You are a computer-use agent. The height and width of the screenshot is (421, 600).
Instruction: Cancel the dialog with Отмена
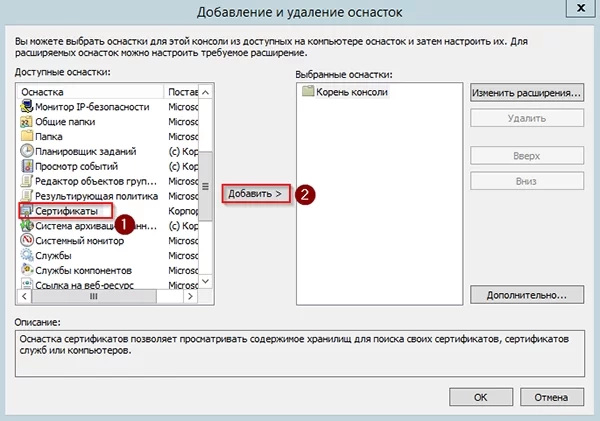pyautogui.click(x=548, y=397)
